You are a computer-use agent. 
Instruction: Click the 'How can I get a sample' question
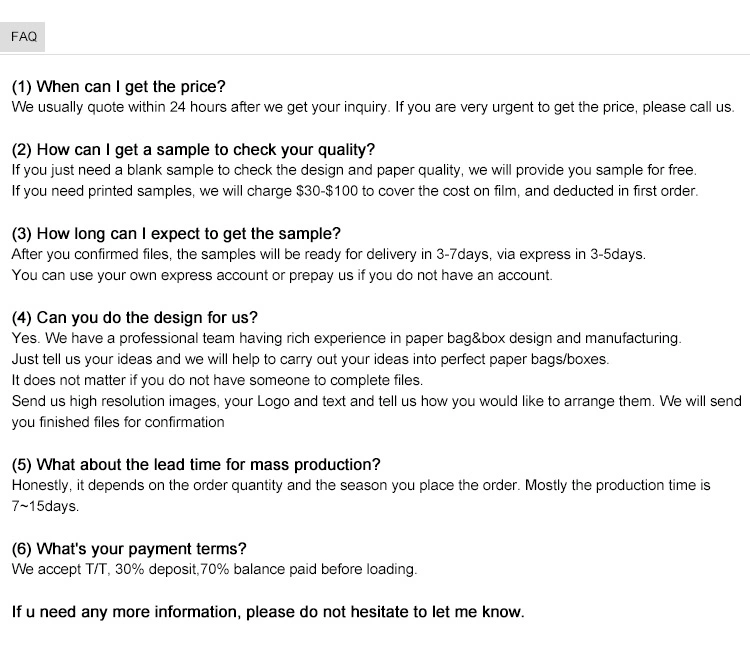pyautogui.click(x=193, y=150)
